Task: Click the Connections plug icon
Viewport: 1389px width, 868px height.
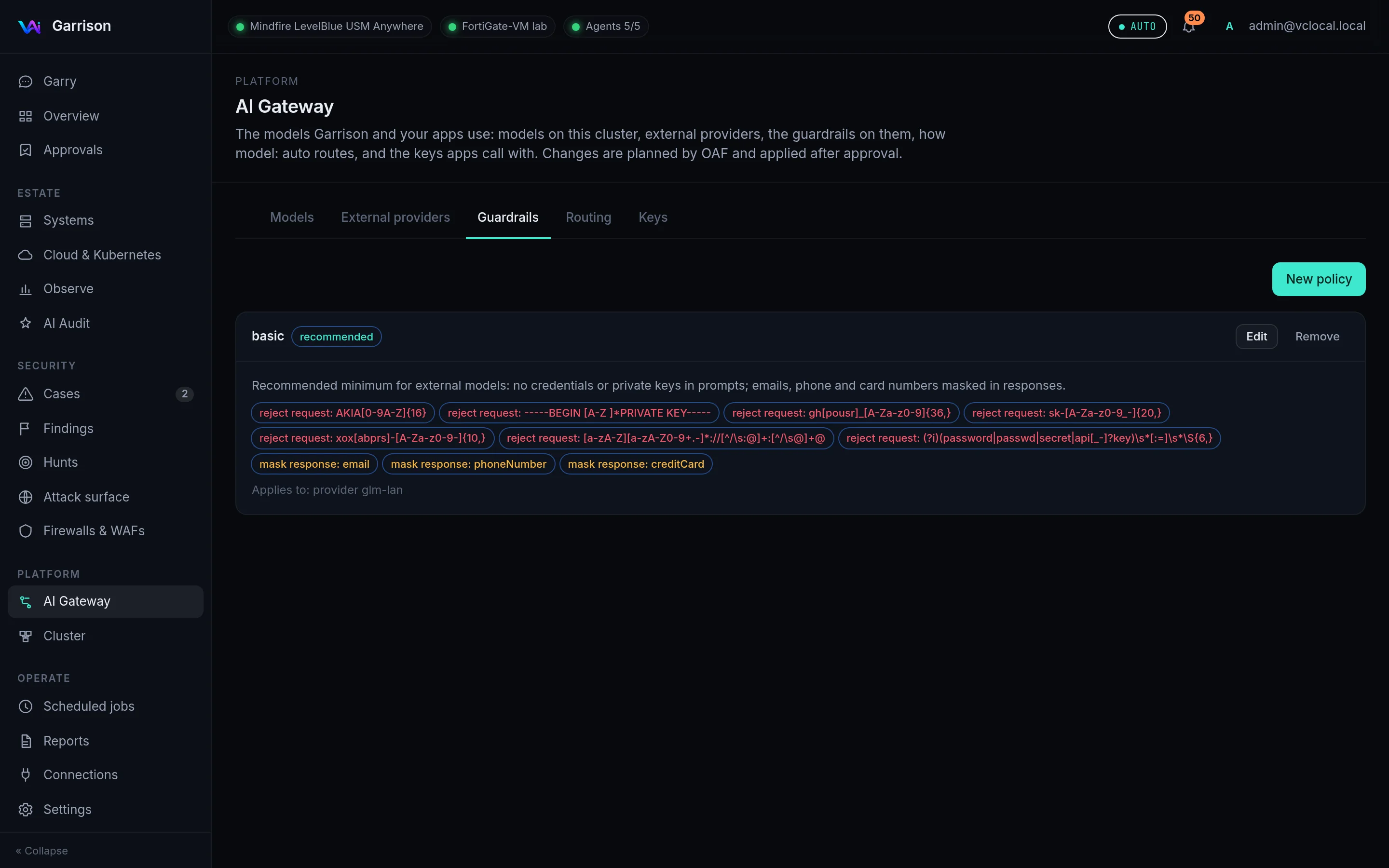Action: click(25, 775)
